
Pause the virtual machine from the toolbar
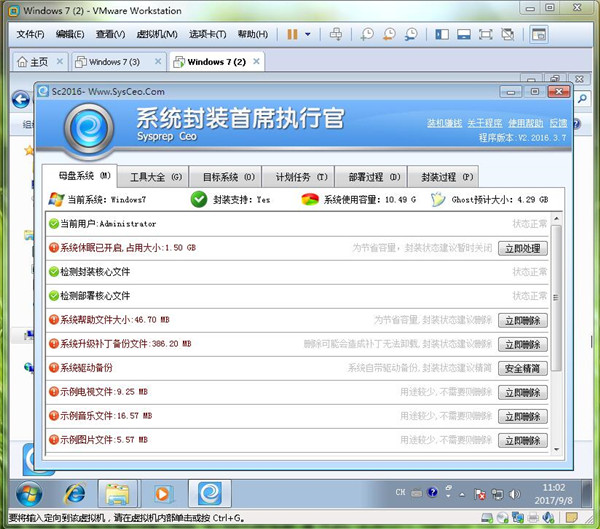292,34
